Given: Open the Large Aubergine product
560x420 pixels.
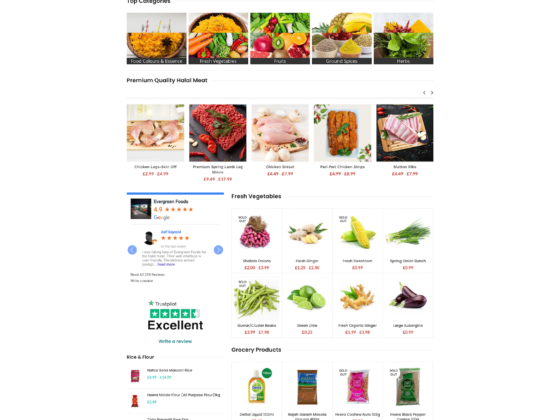Looking at the screenshot, I should [408, 326].
